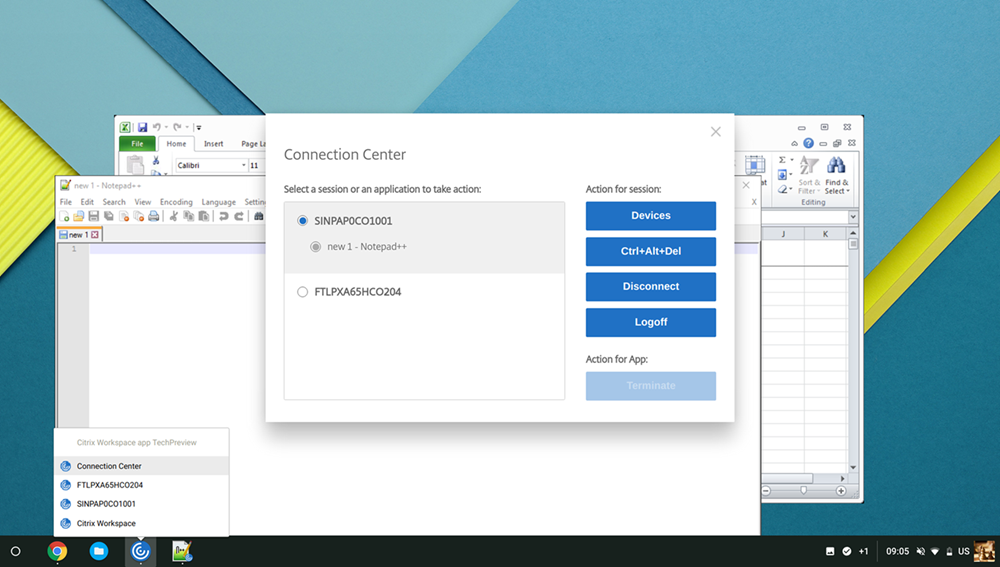Click Notepad++ Save All toolbar icon
The width and height of the screenshot is (1000, 567).
pos(108,216)
